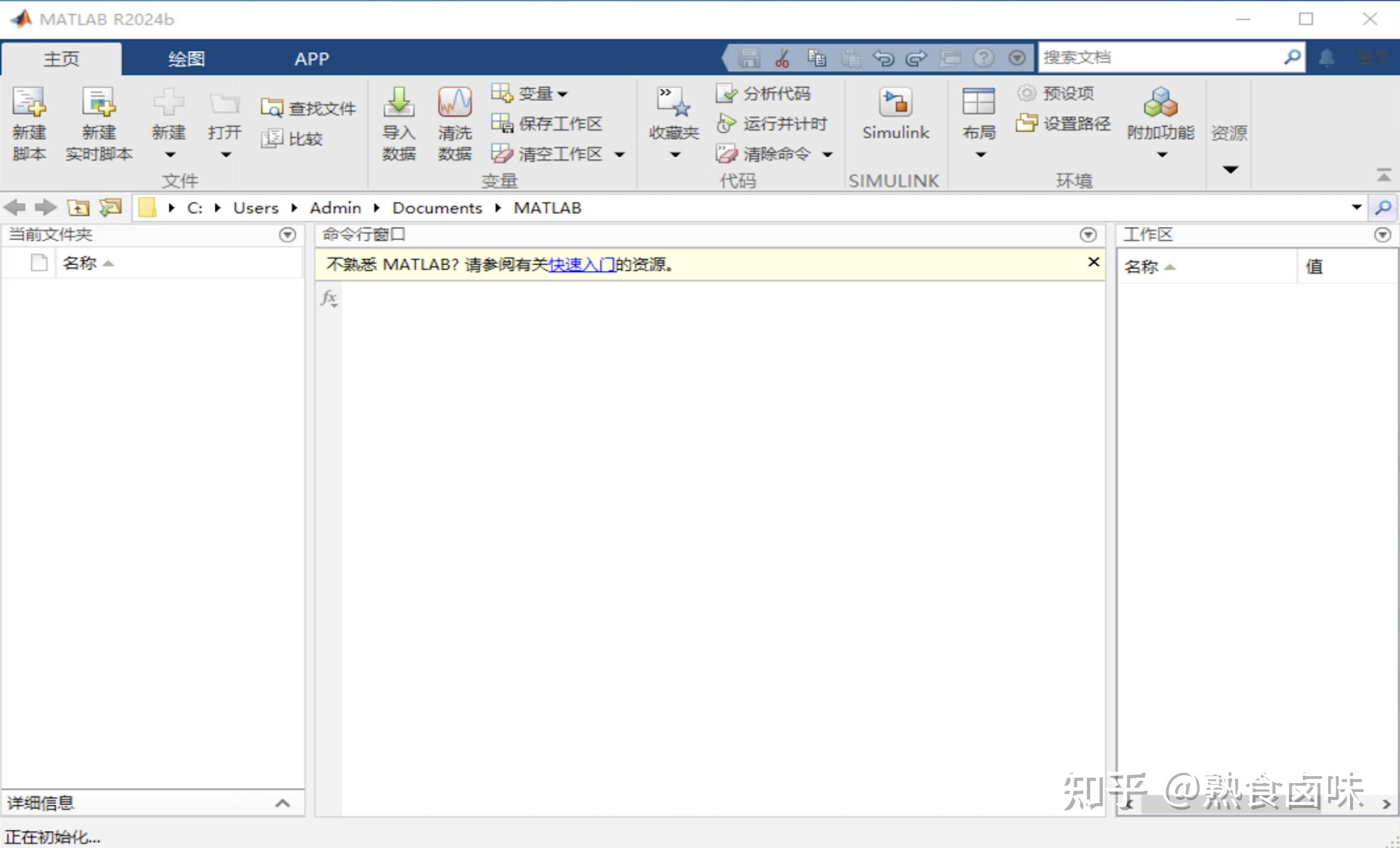Image resolution: width=1400 pixels, height=848 pixels.
Task: Dismiss the MATLAB welcome banner
Action: click(1093, 262)
